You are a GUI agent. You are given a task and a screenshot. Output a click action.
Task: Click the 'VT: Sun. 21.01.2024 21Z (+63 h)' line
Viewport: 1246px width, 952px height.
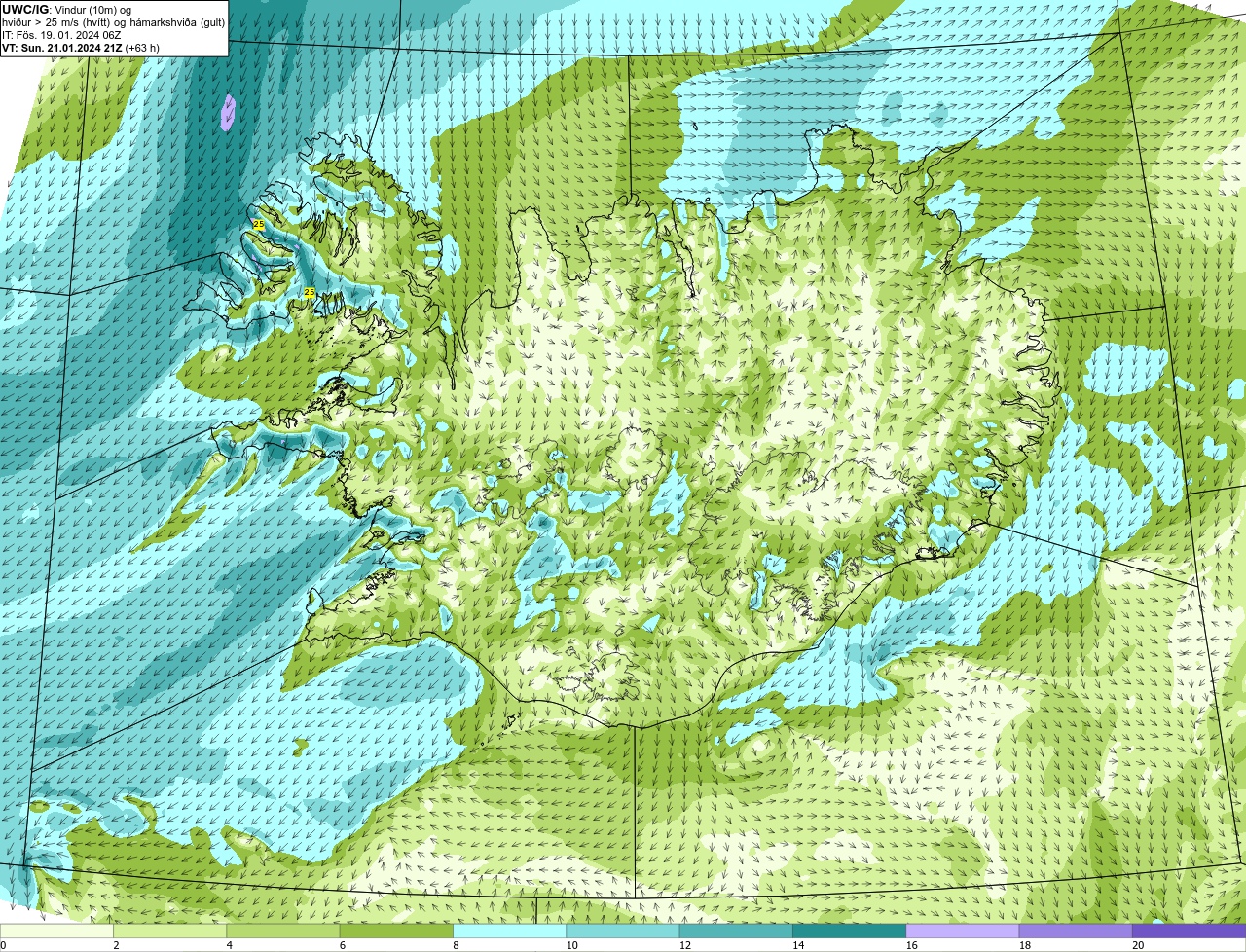click(x=81, y=47)
